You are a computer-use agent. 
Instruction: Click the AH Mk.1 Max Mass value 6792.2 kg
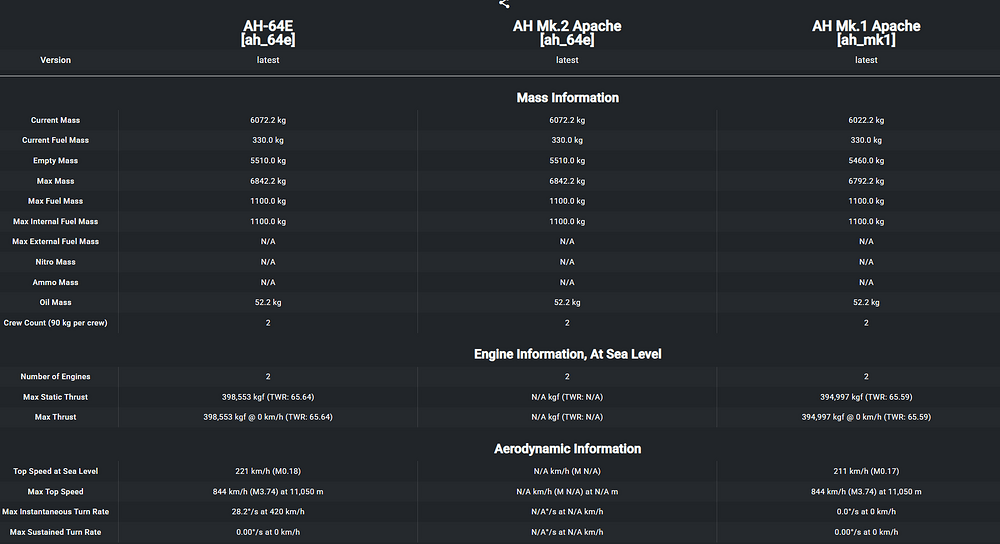click(866, 182)
